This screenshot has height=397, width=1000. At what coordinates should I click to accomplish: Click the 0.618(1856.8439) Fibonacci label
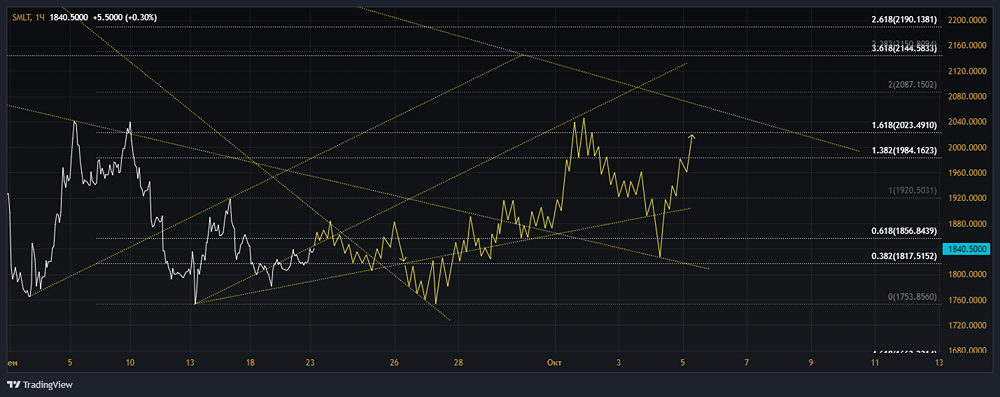tap(904, 230)
